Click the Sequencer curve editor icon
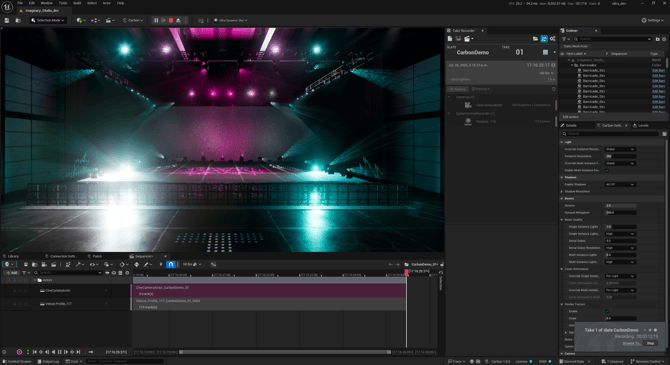Image resolution: width=670 pixels, height=365 pixels. 213,265
